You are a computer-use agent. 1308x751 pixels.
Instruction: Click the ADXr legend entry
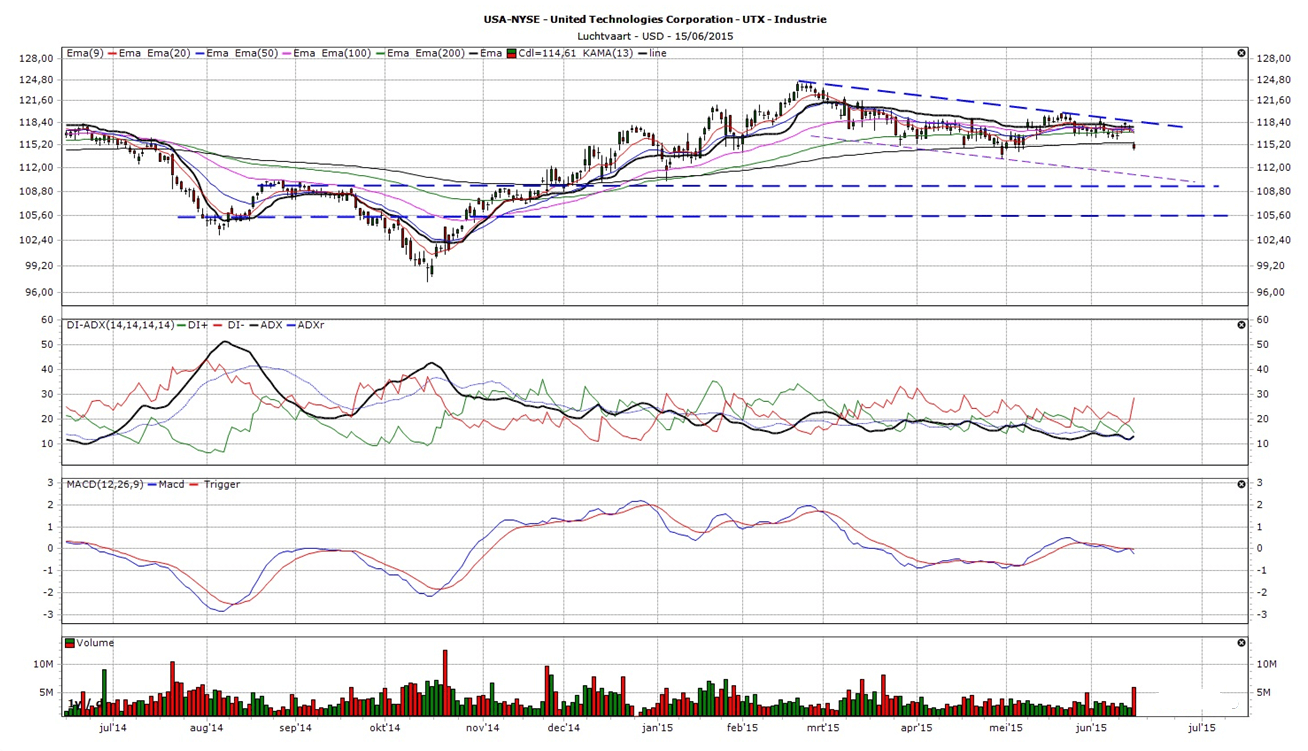tap(313, 325)
